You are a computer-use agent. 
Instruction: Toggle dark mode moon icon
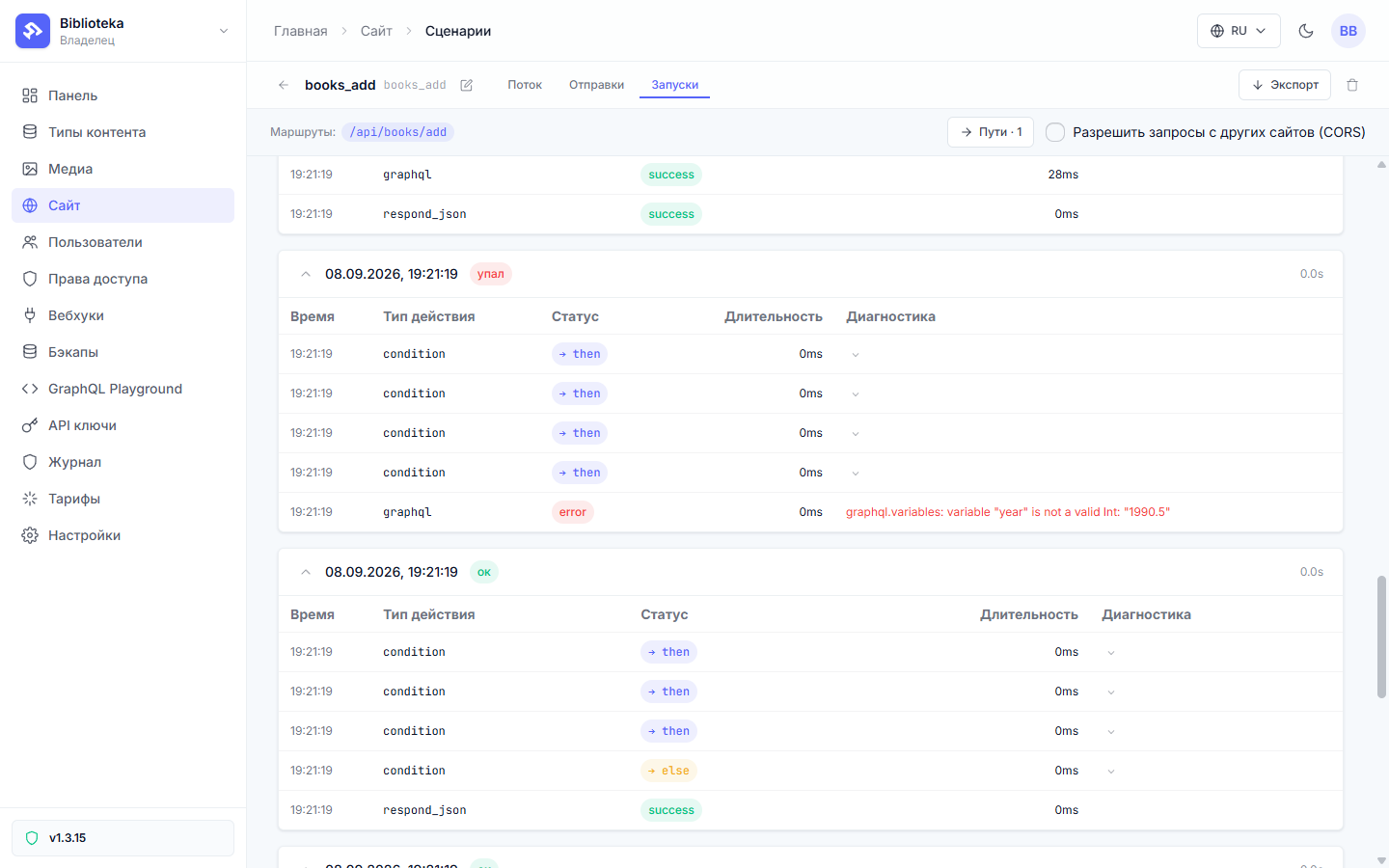click(x=1306, y=31)
